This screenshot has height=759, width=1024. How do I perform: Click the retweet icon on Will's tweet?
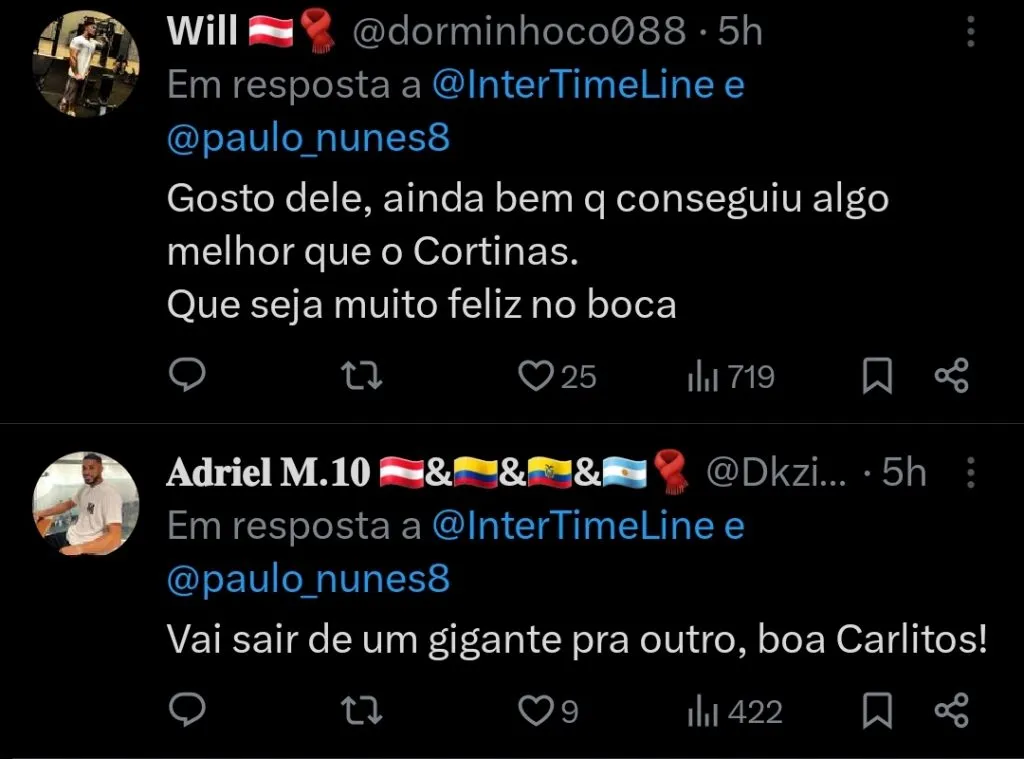(x=360, y=376)
